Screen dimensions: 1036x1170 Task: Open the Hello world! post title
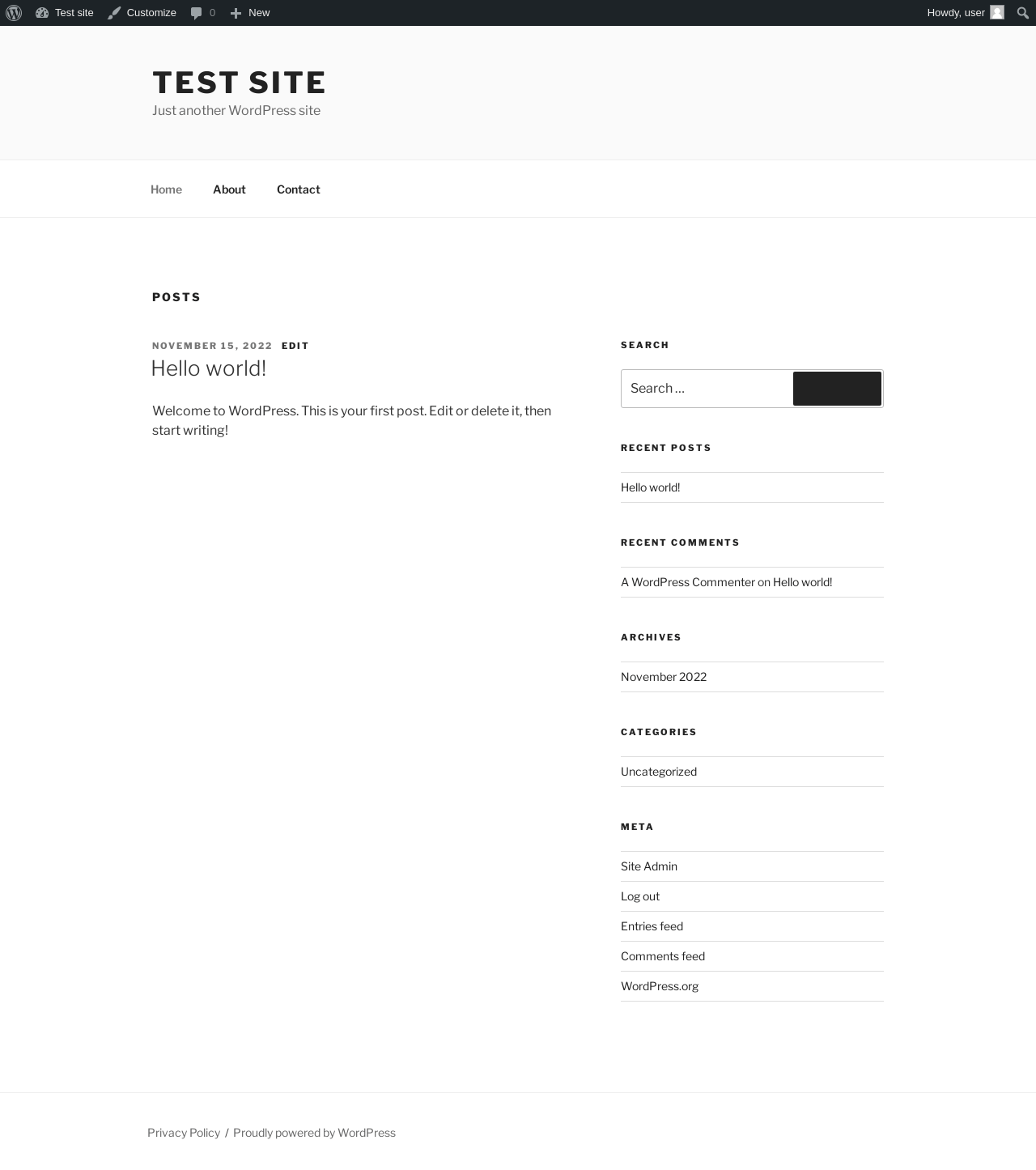click(x=209, y=368)
